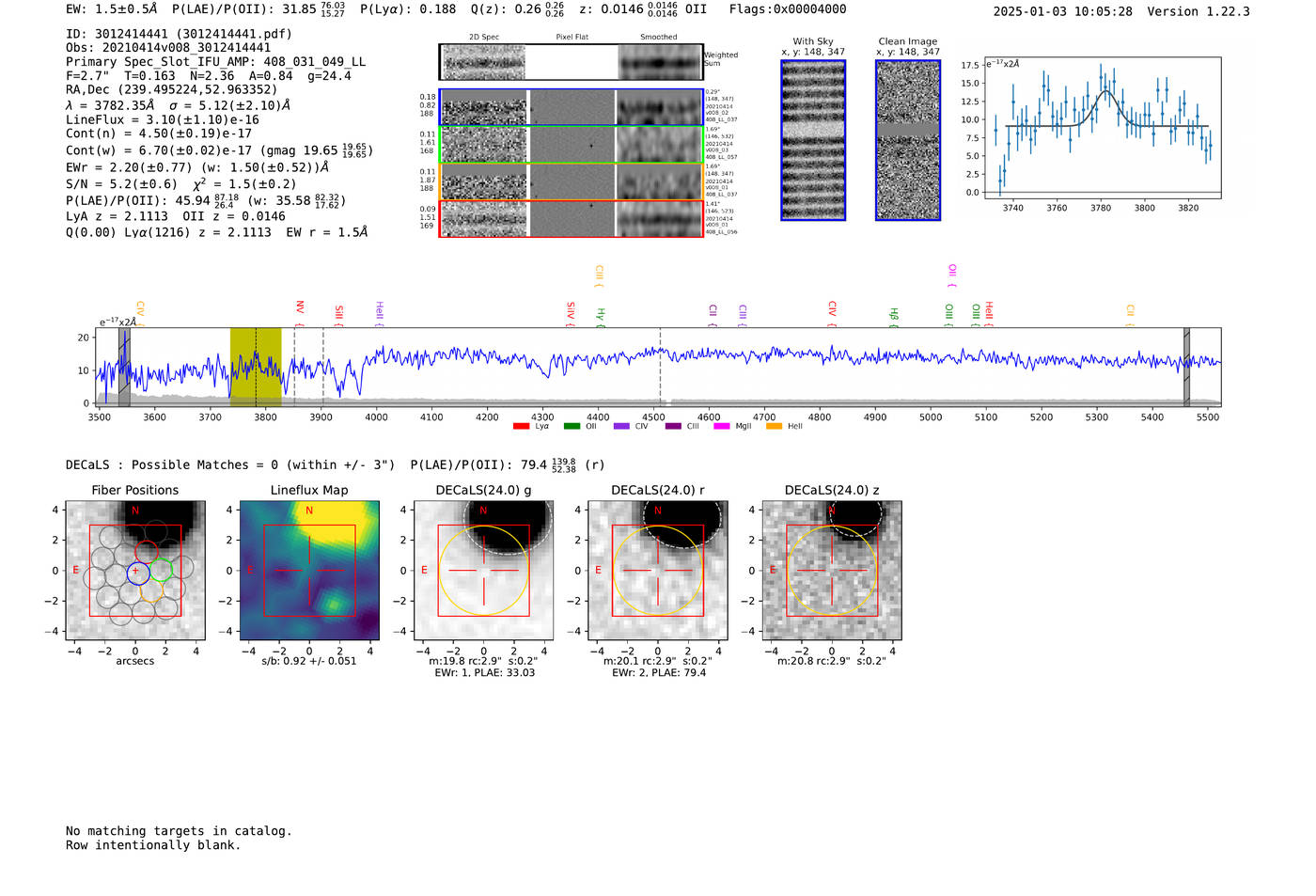The height and width of the screenshot is (896, 1316).
Task: Click the Hβ line marker label
Action: [x=894, y=316]
